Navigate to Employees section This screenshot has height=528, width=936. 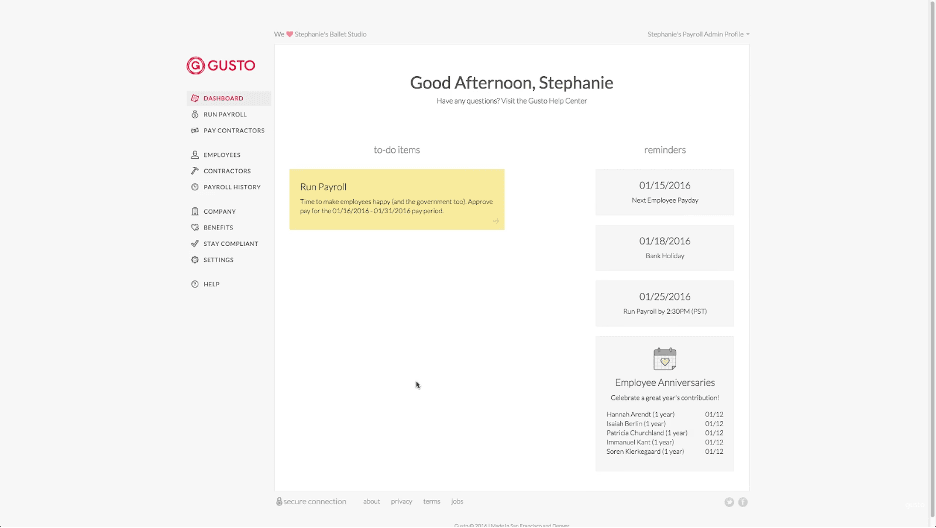(x=229, y=155)
